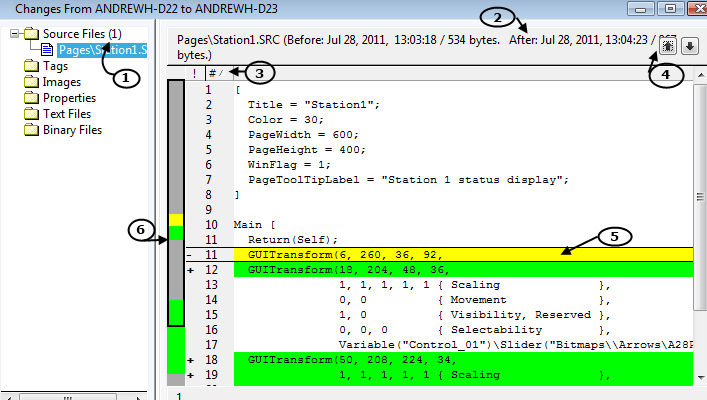Image resolution: width=707 pixels, height=400 pixels.
Task: Click the Binary Files folder icon
Action: pos(30,130)
